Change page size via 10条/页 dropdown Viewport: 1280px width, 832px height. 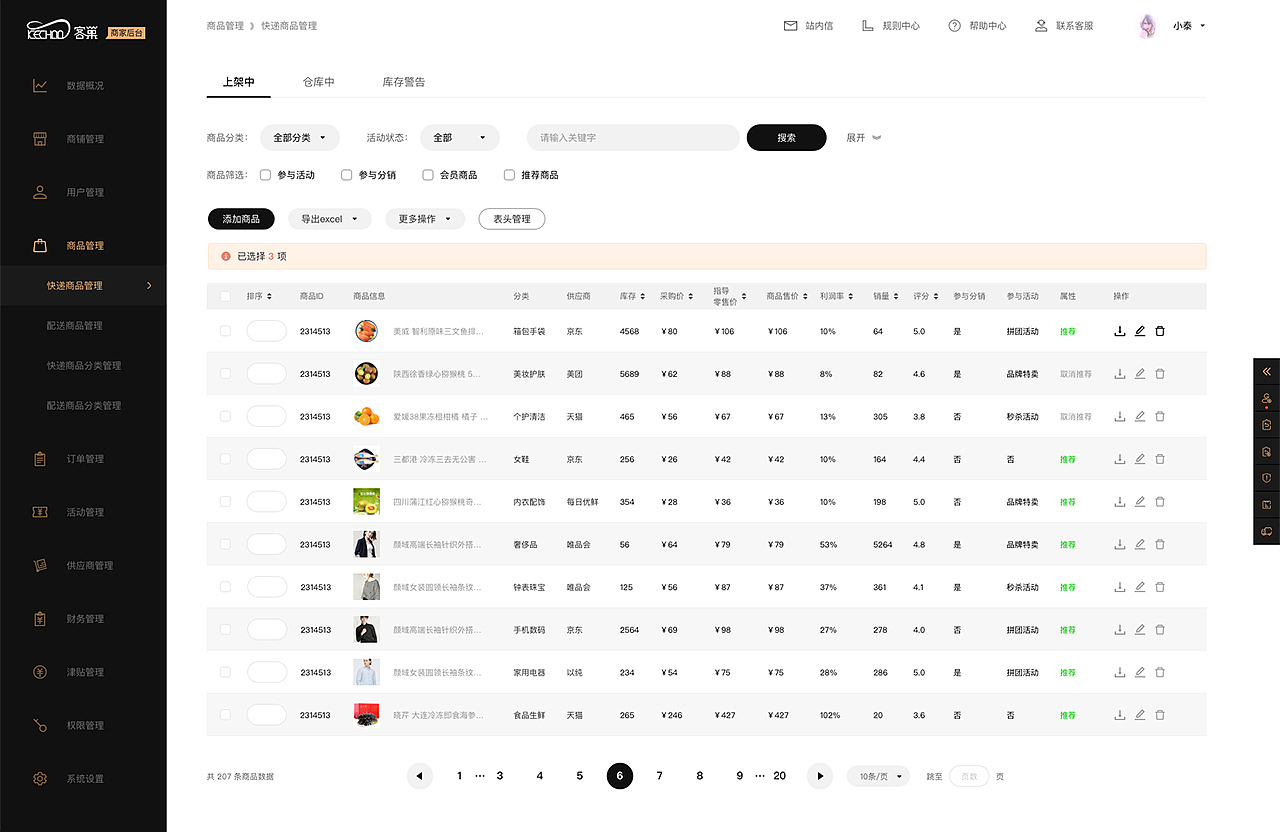coord(877,775)
